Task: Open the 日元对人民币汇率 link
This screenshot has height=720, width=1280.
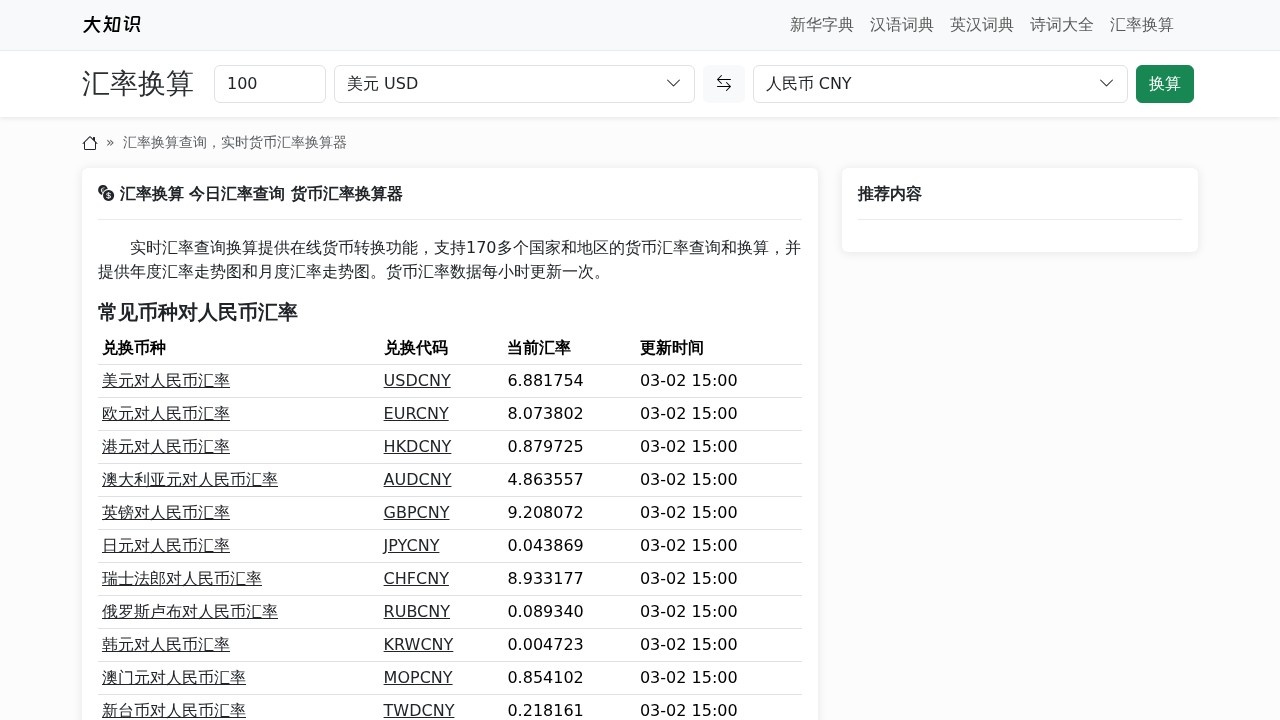Action: (166, 546)
